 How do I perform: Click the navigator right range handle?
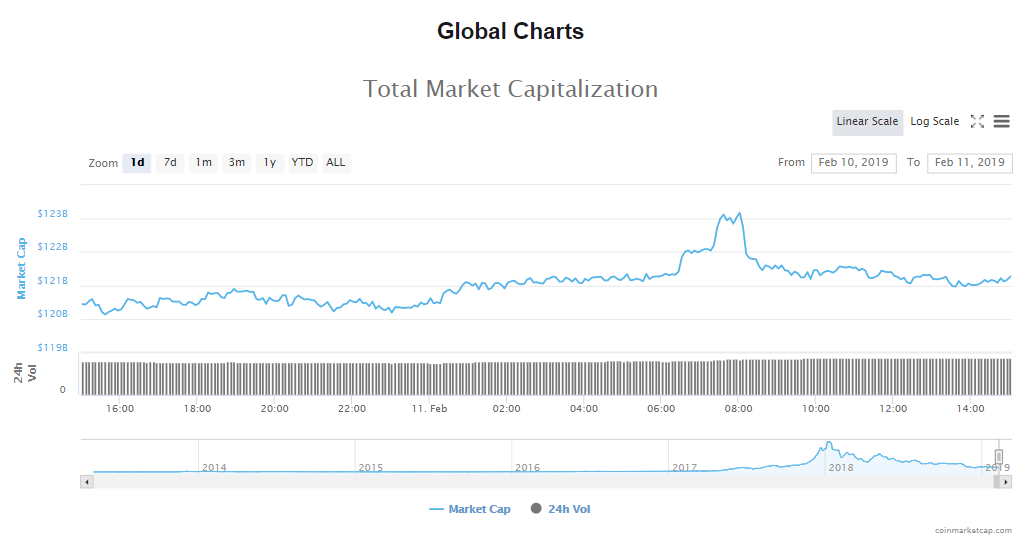click(x=998, y=457)
